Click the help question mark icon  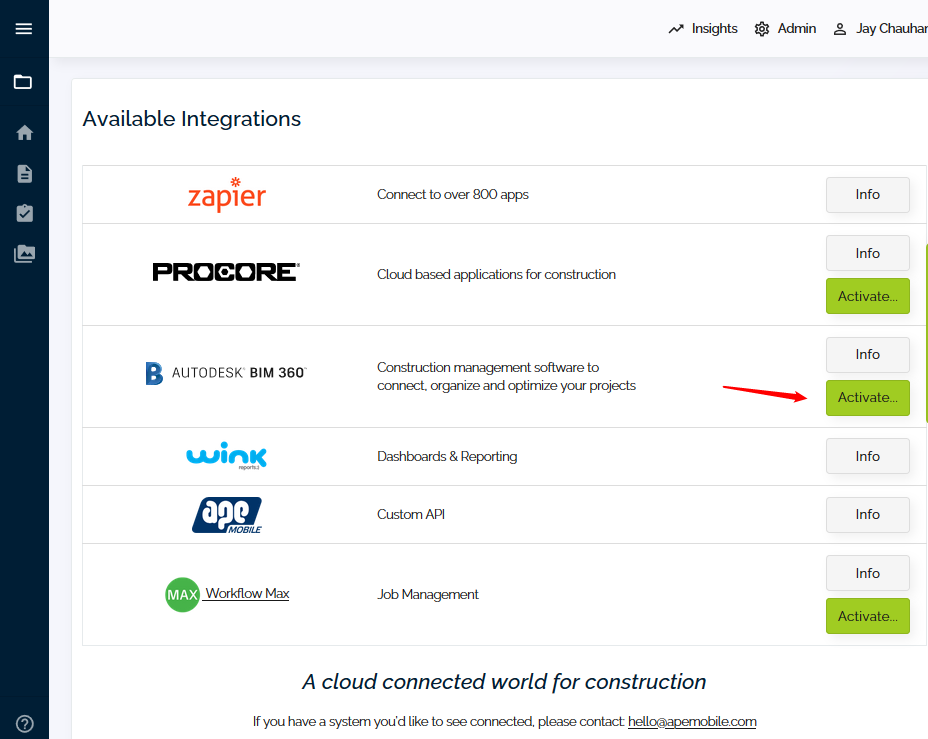tap(24, 723)
